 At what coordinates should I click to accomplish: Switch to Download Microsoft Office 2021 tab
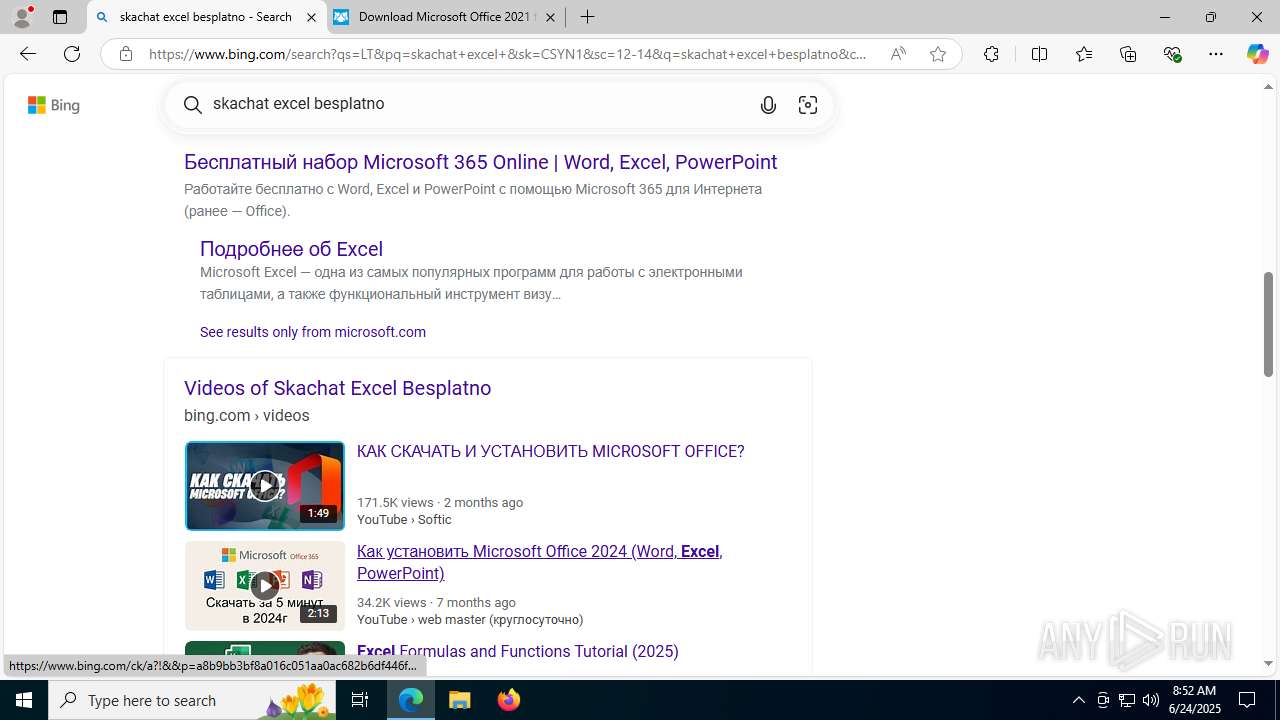pos(447,17)
